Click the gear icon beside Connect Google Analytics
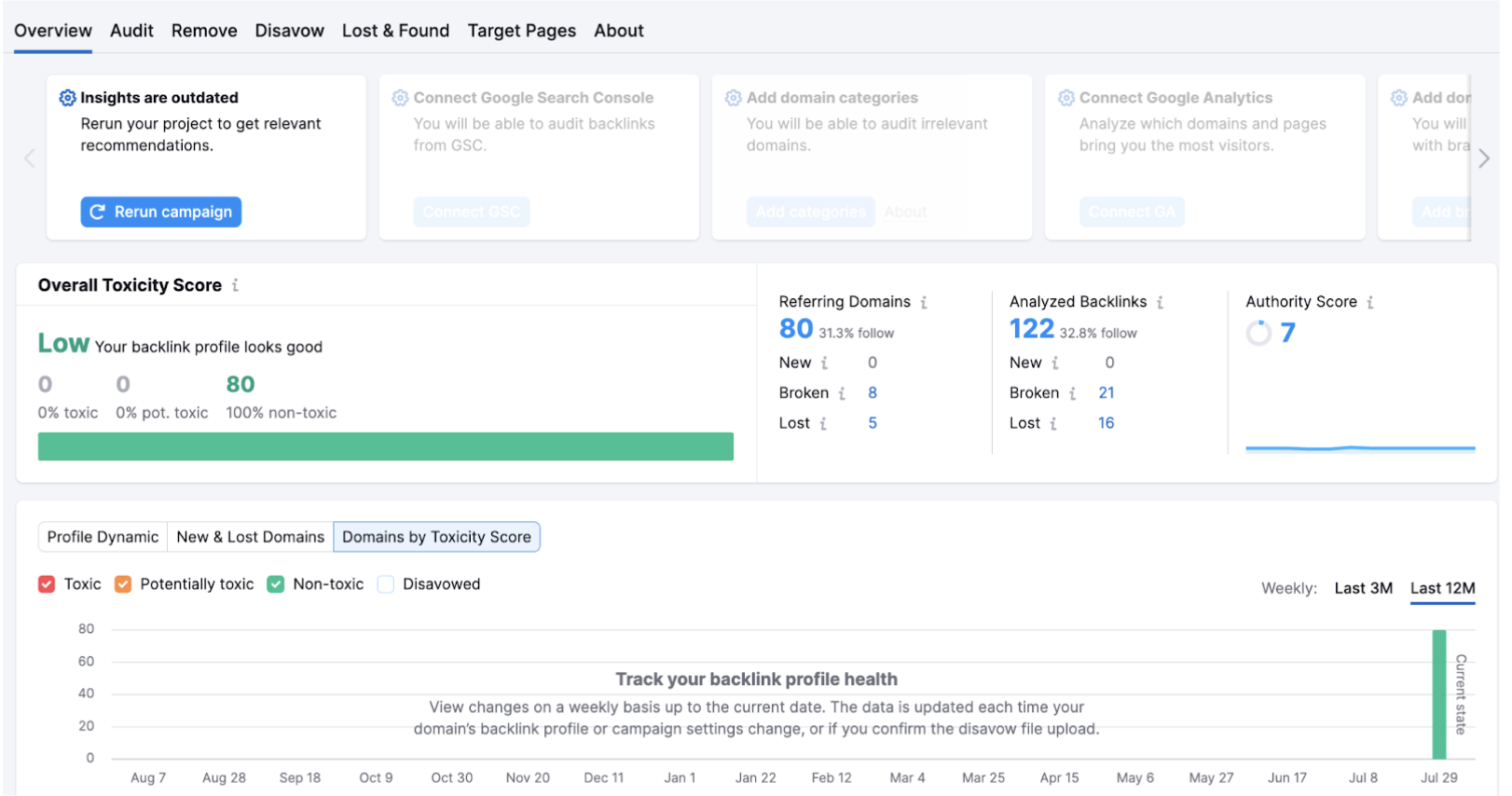Viewport: 1512px width, 796px height. click(1066, 98)
